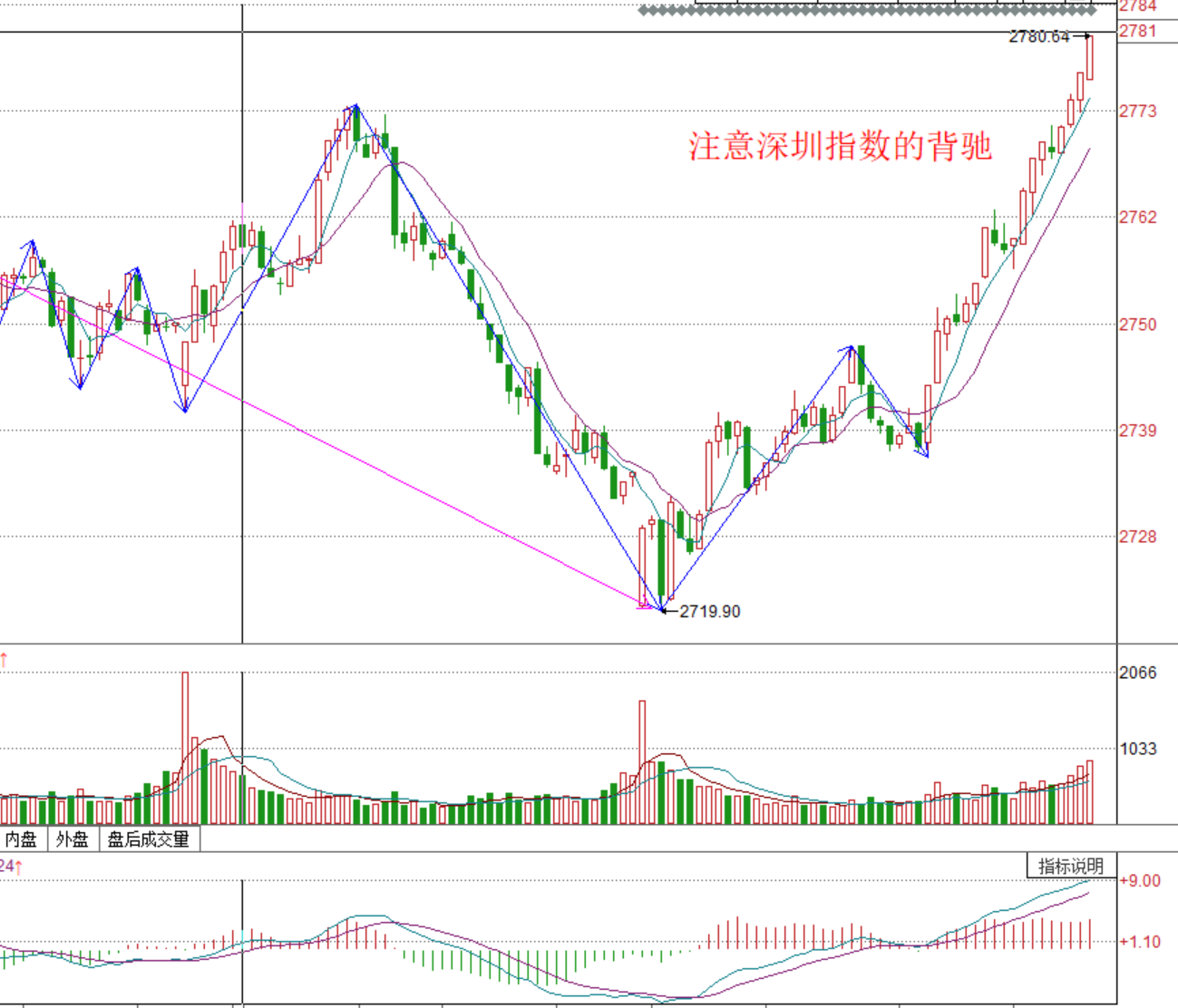Click the 2066 volume axis label
The image size is (1178, 1008).
pyautogui.click(x=1138, y=673)
